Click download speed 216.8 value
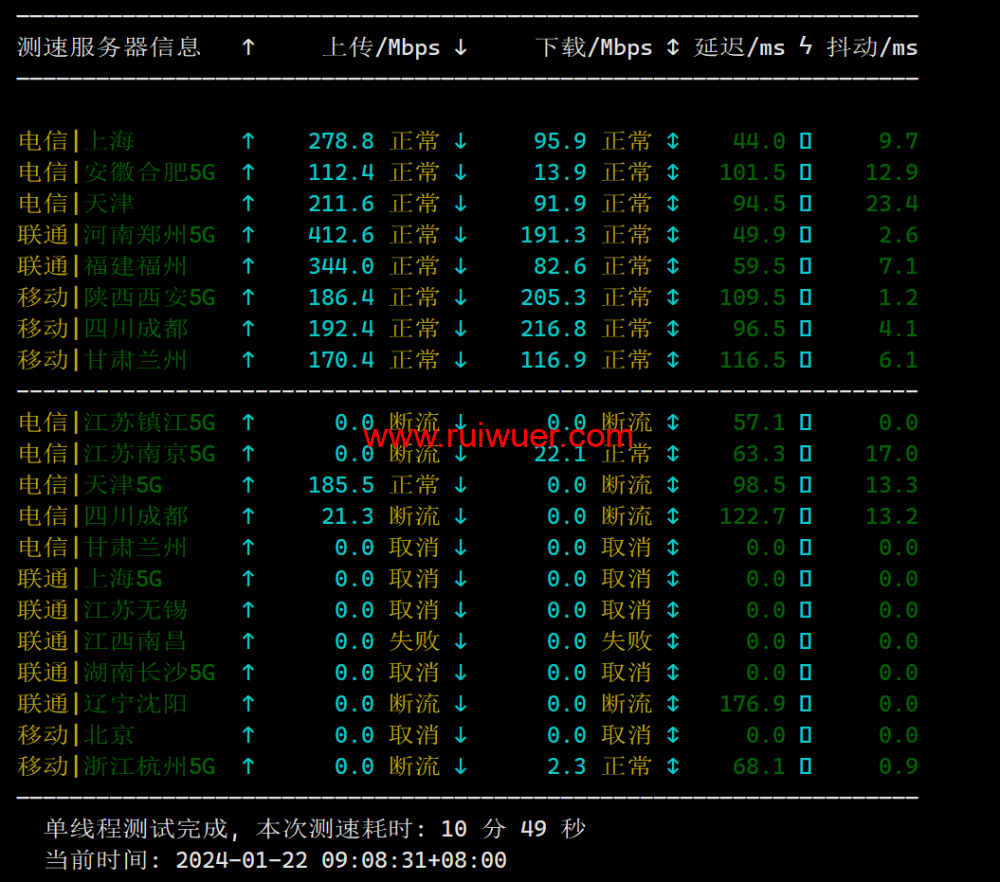The height and width of the screenshot is (882, 1000). [x=553, y=329]
